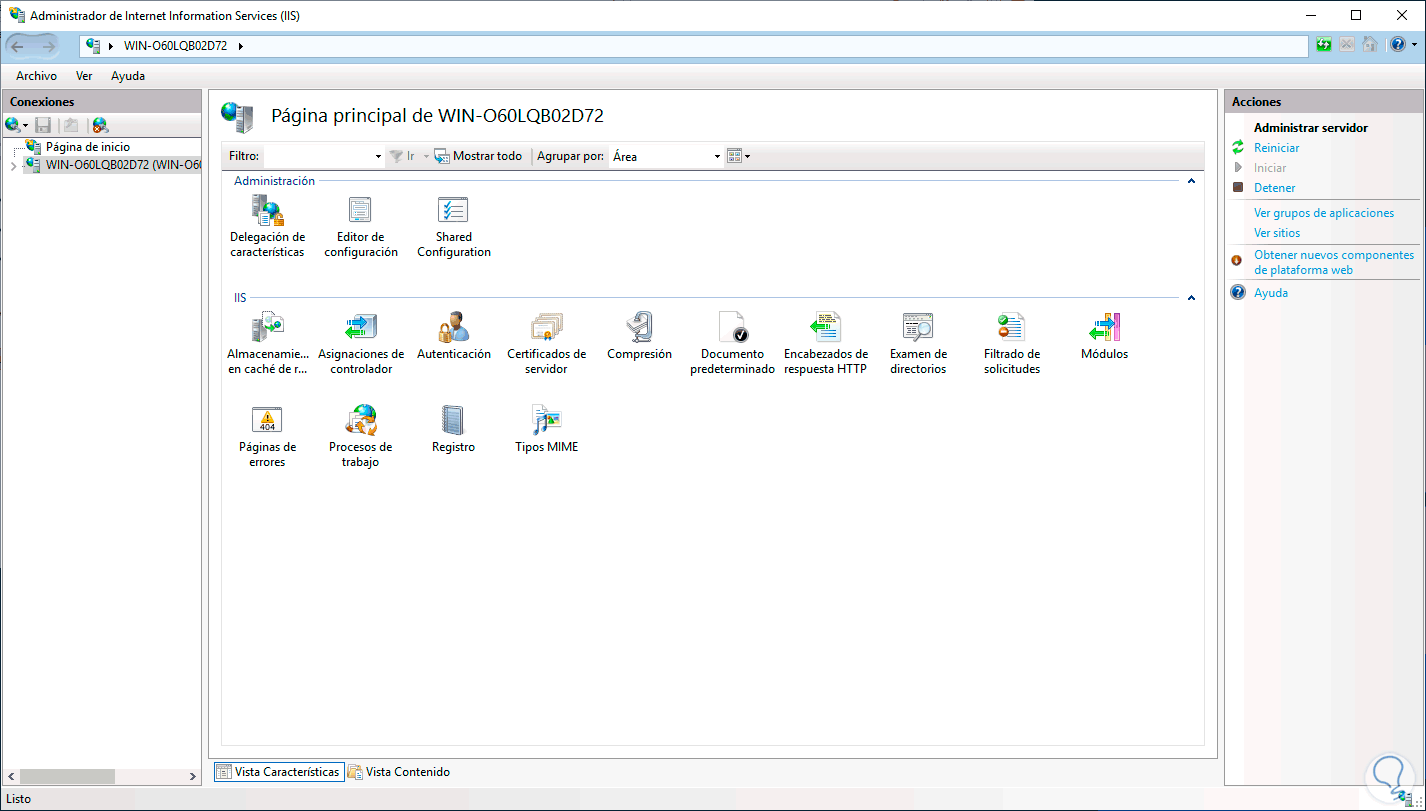
Task: Open the Ir filter options dropdown arrow
Action: 425,157
